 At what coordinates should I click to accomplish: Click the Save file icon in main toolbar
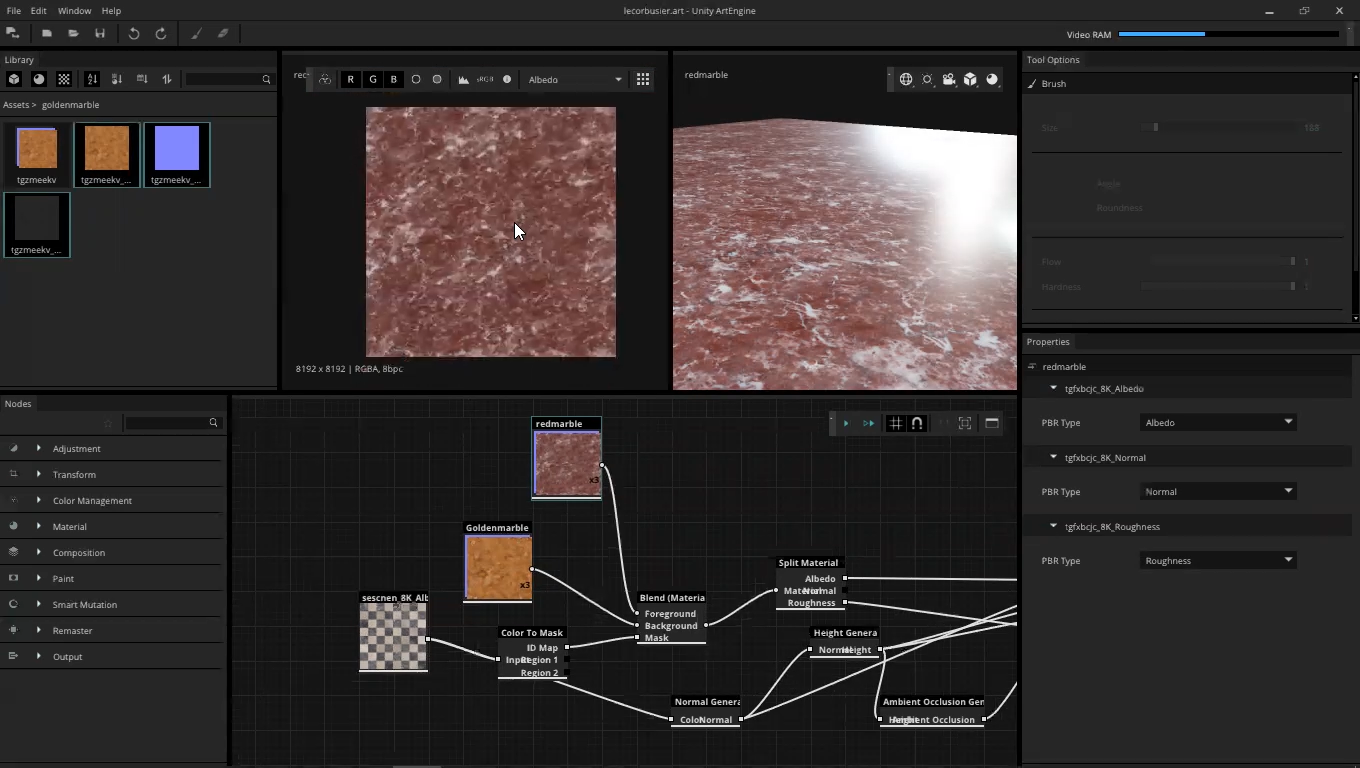tap(100, 33)
